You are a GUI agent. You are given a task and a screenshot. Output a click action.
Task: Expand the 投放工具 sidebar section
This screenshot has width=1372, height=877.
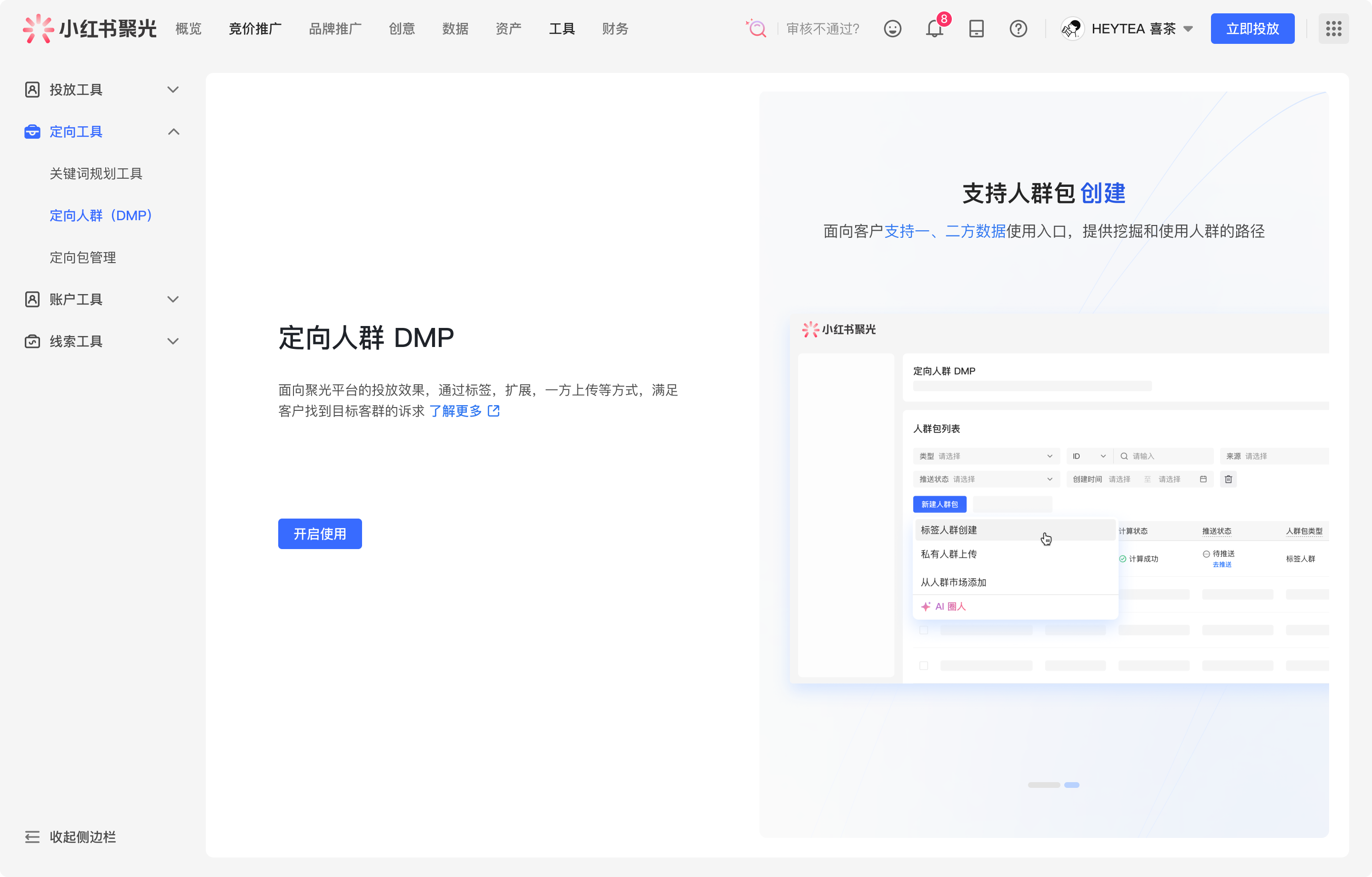172,90
